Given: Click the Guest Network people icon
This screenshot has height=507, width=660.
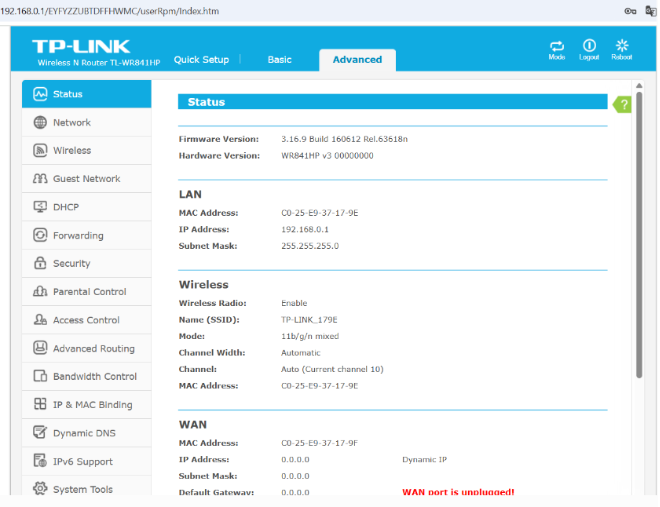Looking at the screenshot, I should (40, 179).
